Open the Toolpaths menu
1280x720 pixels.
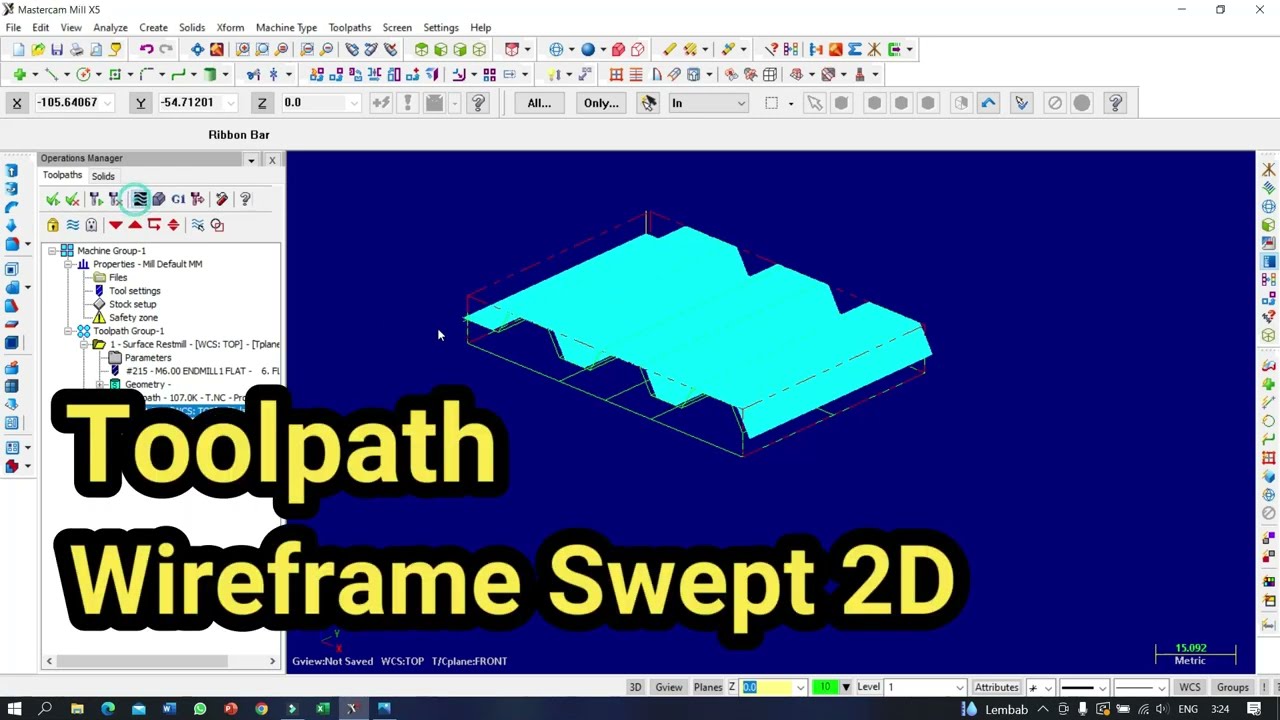click(349, 28)
